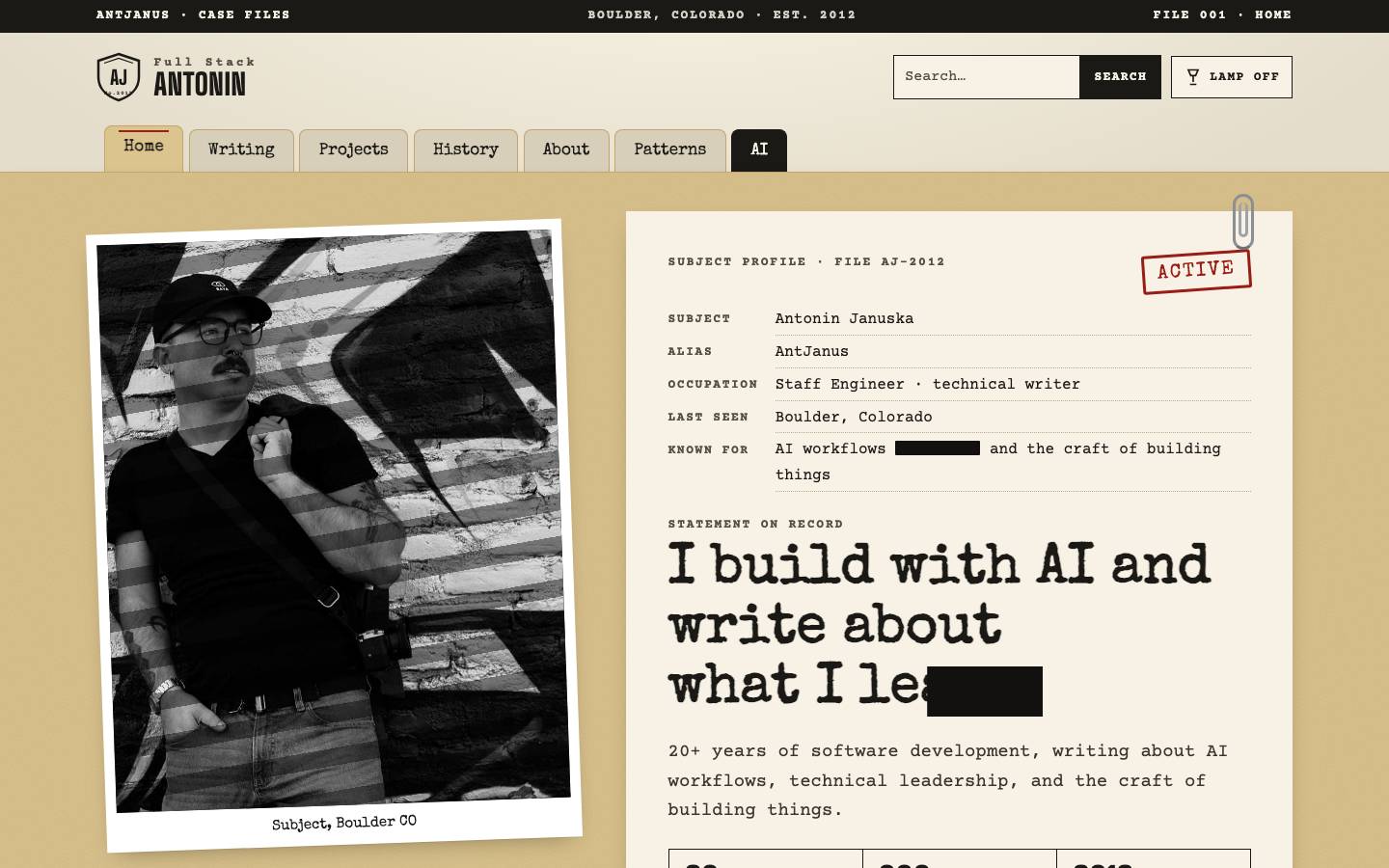Click the 'I build with AI' headline
The image size is (1389, 868).
(939, 624)
